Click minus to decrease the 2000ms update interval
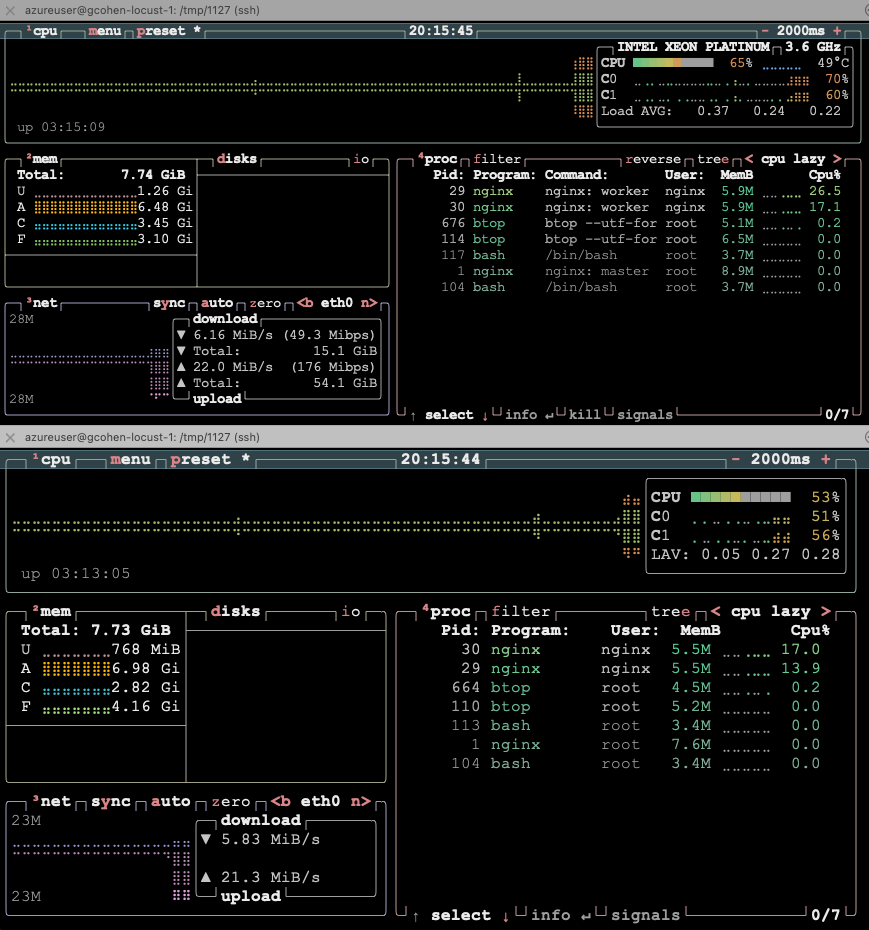This screenshot has width=869, height=930. click(765, 31)
